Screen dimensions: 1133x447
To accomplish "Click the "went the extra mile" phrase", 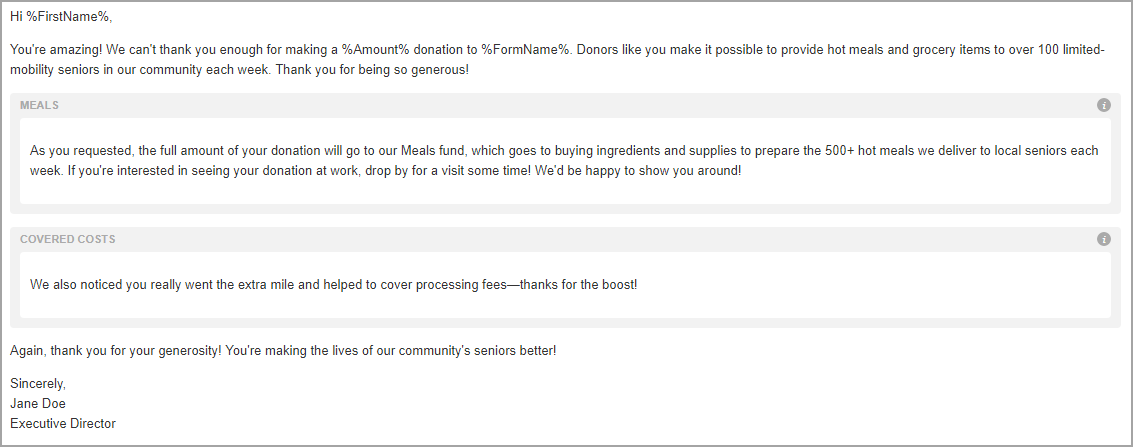I will tap(243, 285).
